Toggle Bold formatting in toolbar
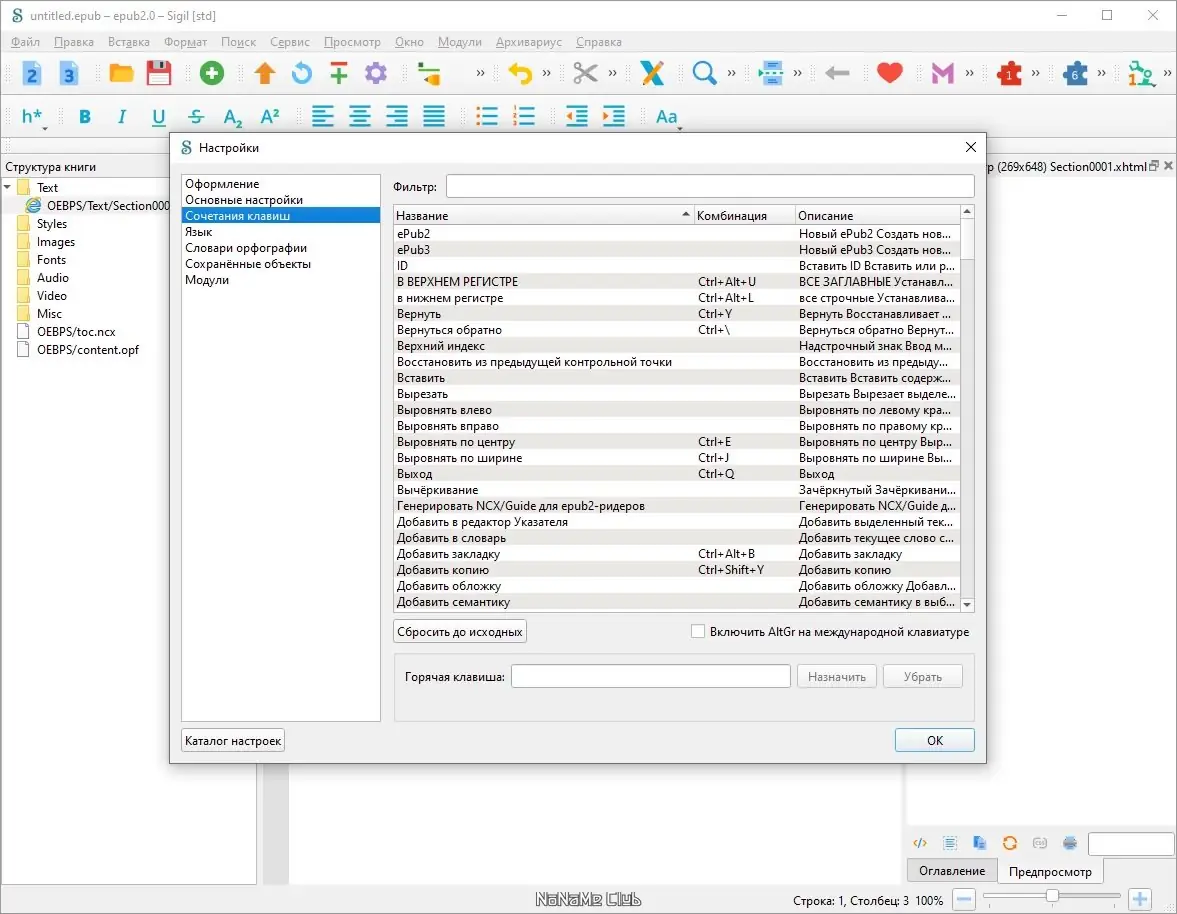The height and width of the screenshot is (914, 1177). coord(85,116)
